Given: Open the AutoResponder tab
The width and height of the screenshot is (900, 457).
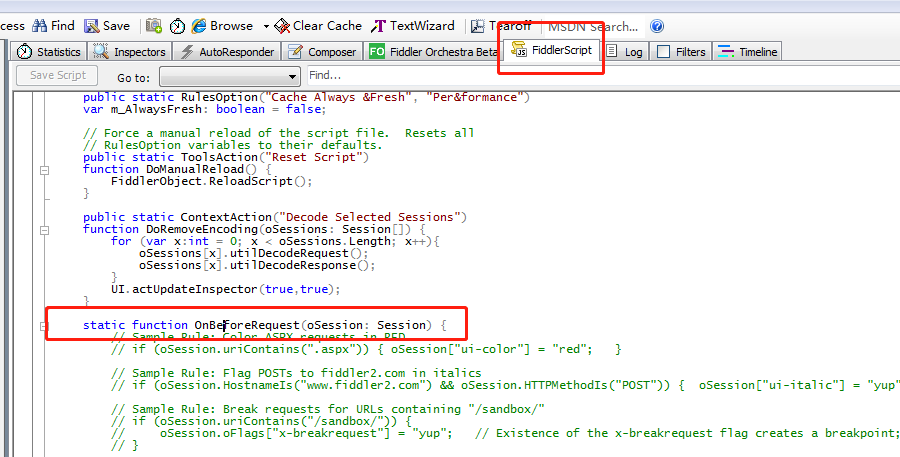Looking at the screenshot, I should pyautogui.click(x=227, y=52).
